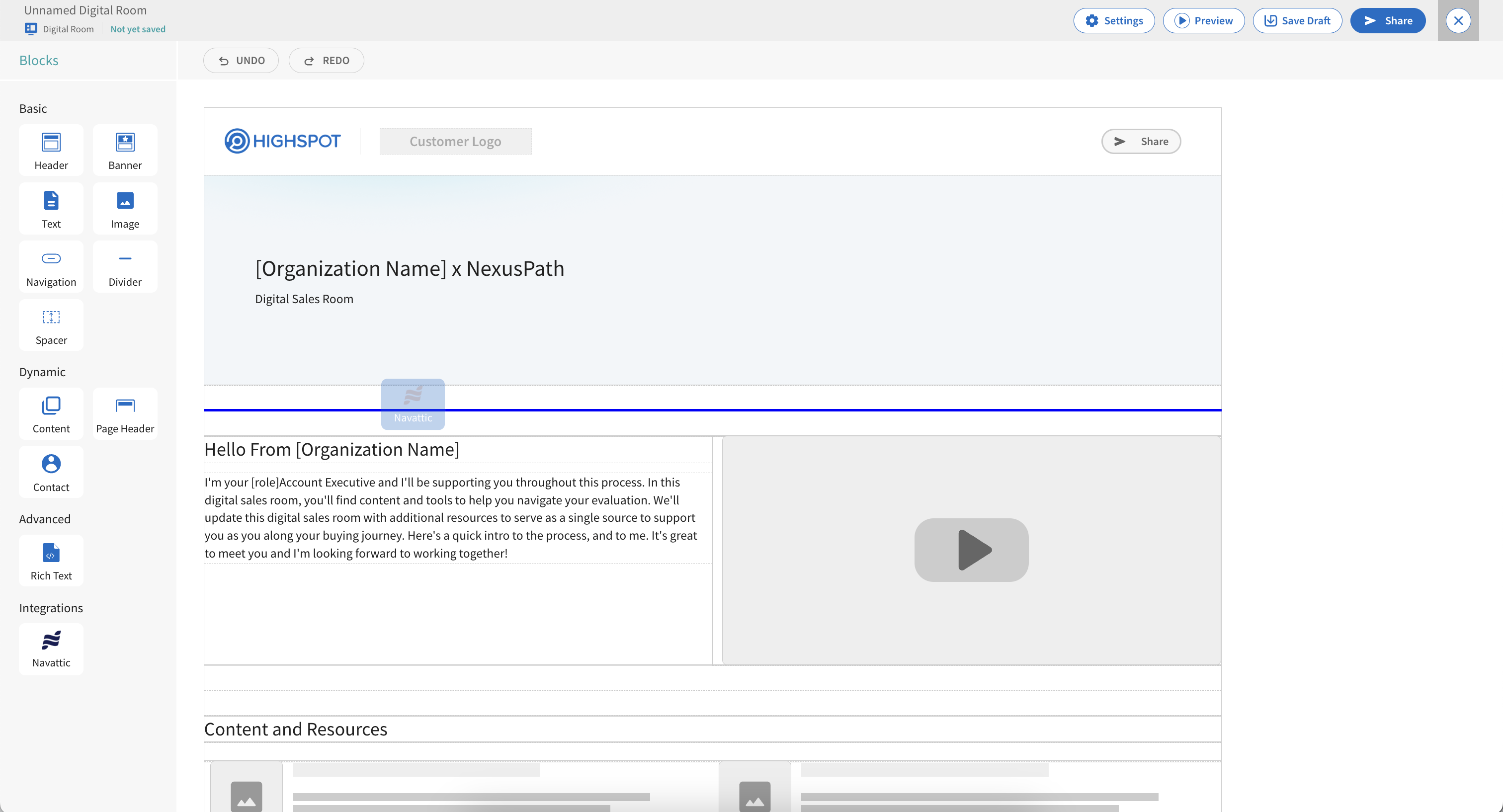Preview the digital room
The image size is (1503, 812).
(x=1204, y=20)
